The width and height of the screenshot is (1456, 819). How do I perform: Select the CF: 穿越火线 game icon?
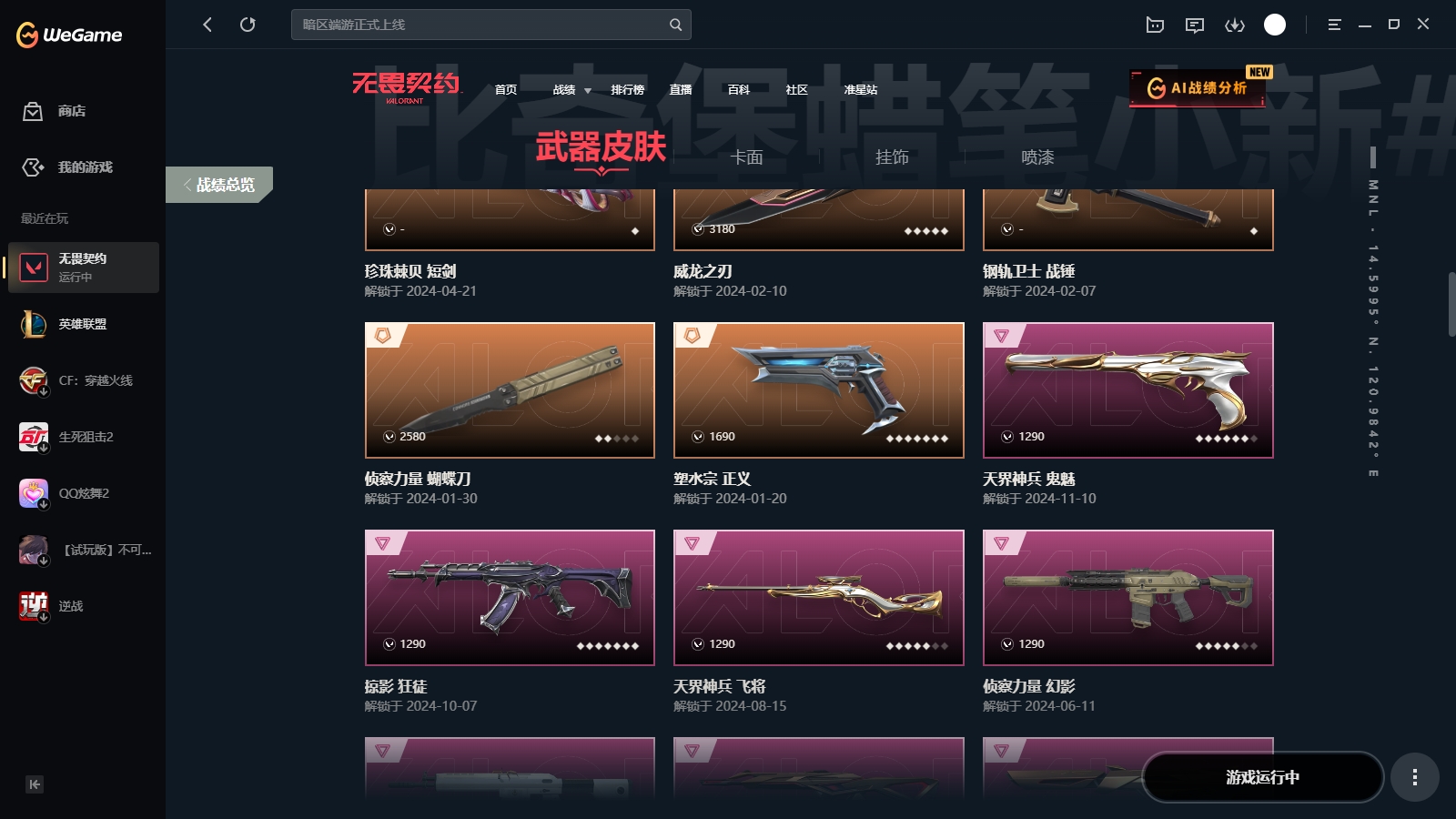(x=34, y=380)
